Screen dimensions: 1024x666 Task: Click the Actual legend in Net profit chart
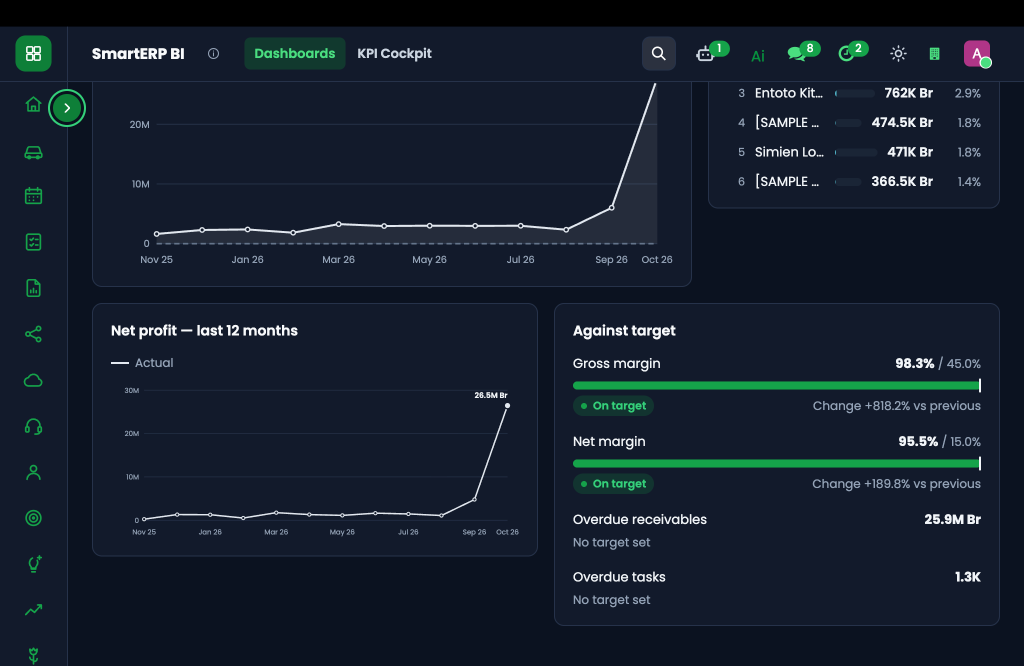[x=142, y=363]
